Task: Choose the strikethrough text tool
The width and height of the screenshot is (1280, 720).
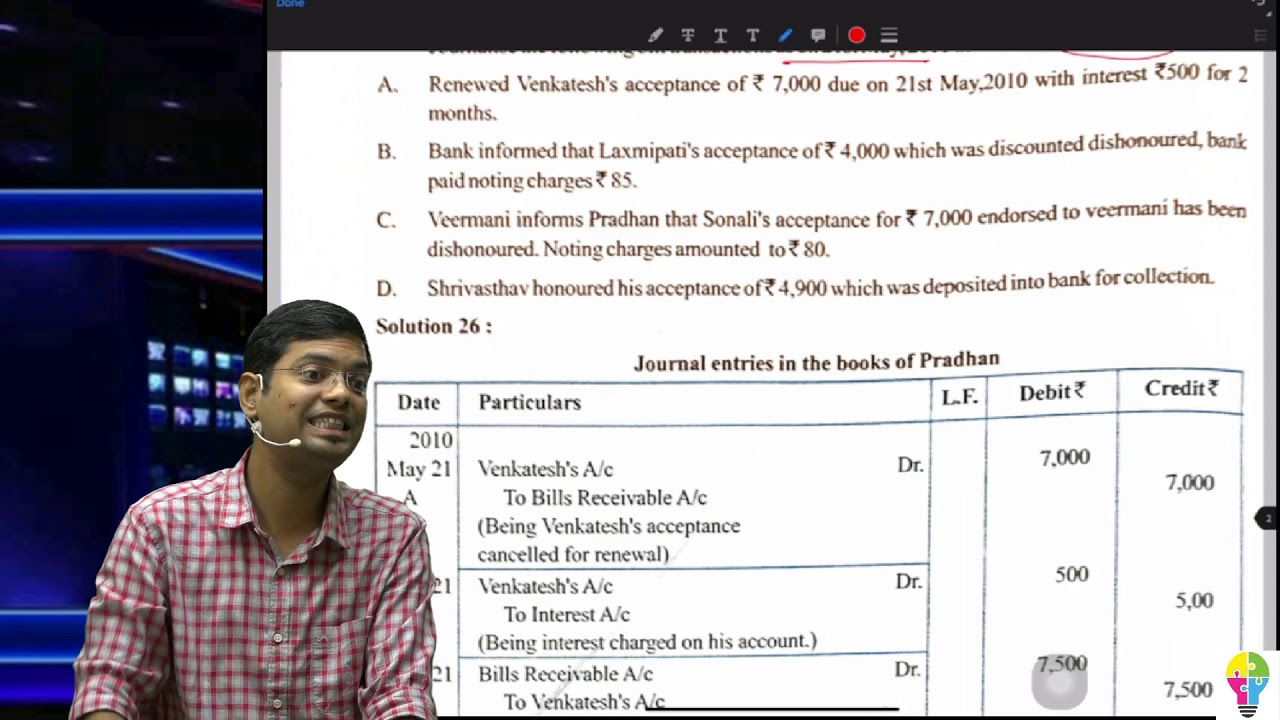Action: [688, 36]
